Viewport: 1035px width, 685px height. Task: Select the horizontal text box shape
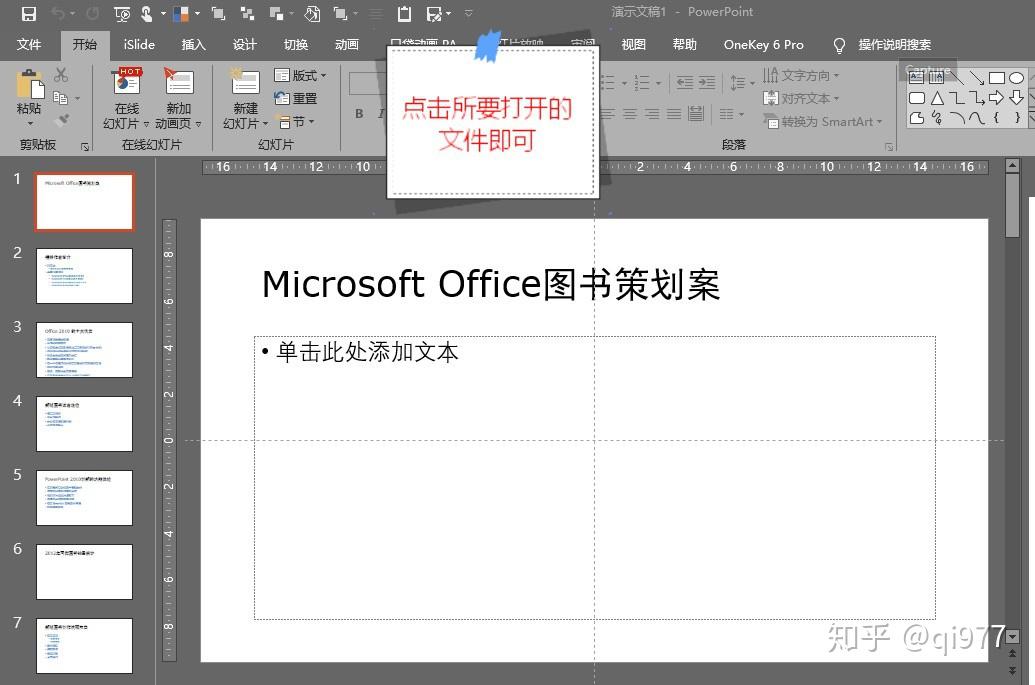tap(916, 78)
